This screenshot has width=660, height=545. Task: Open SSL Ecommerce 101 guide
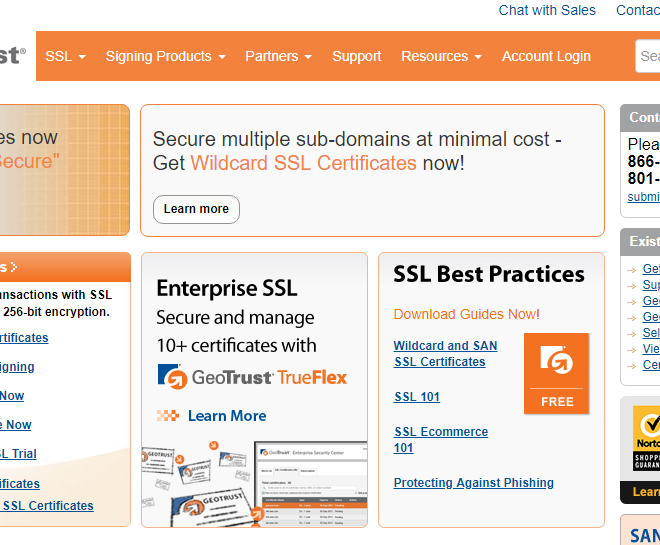click(441, 439)
